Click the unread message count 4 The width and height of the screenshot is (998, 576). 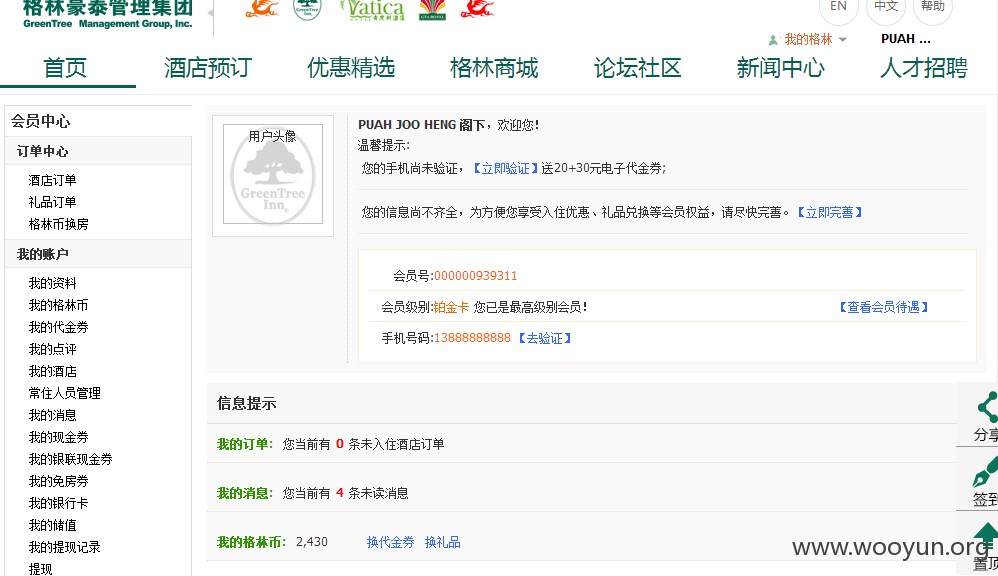click(x=339, y=493)
